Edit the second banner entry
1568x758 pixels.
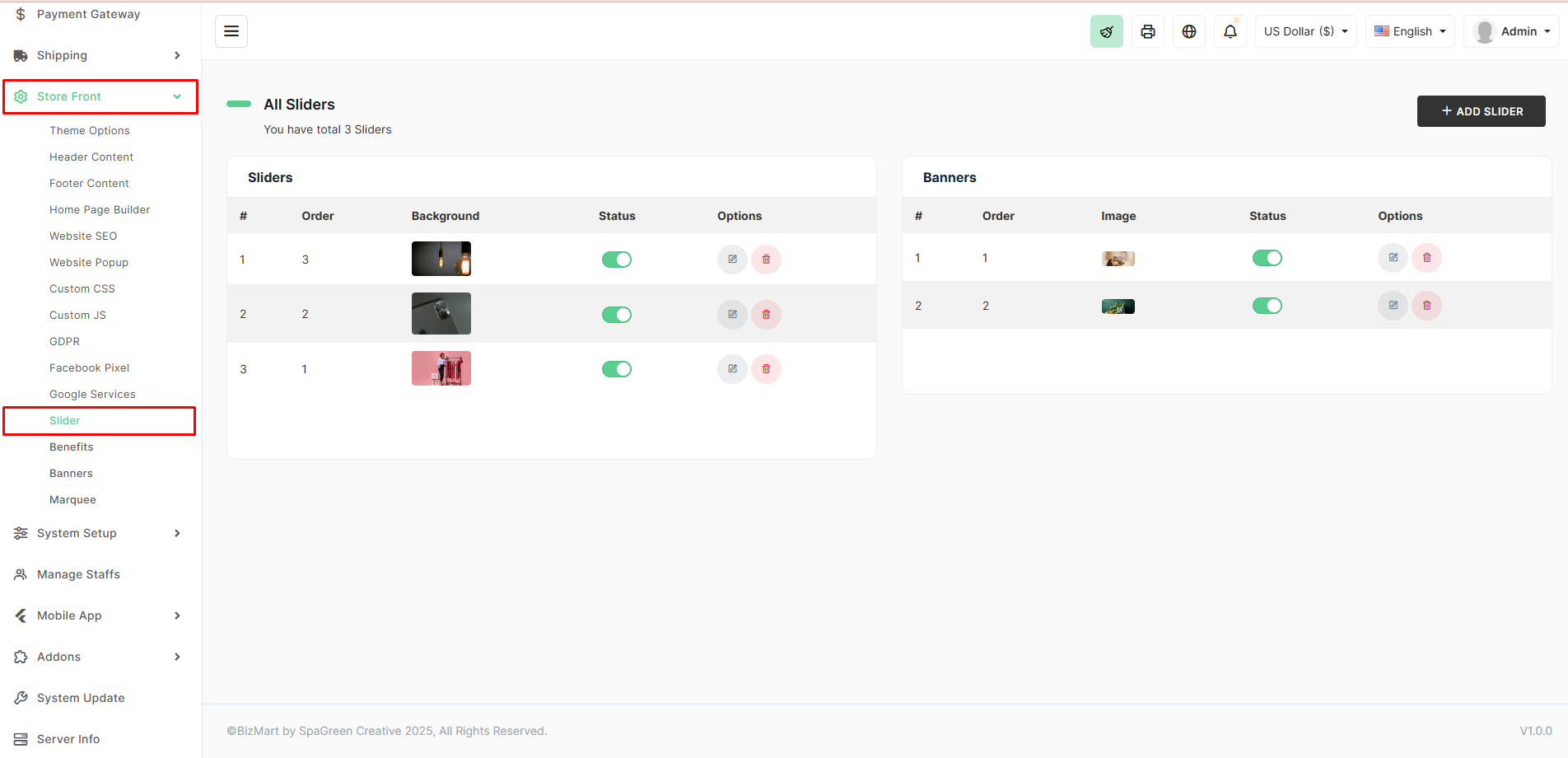tap(1392, 305)
